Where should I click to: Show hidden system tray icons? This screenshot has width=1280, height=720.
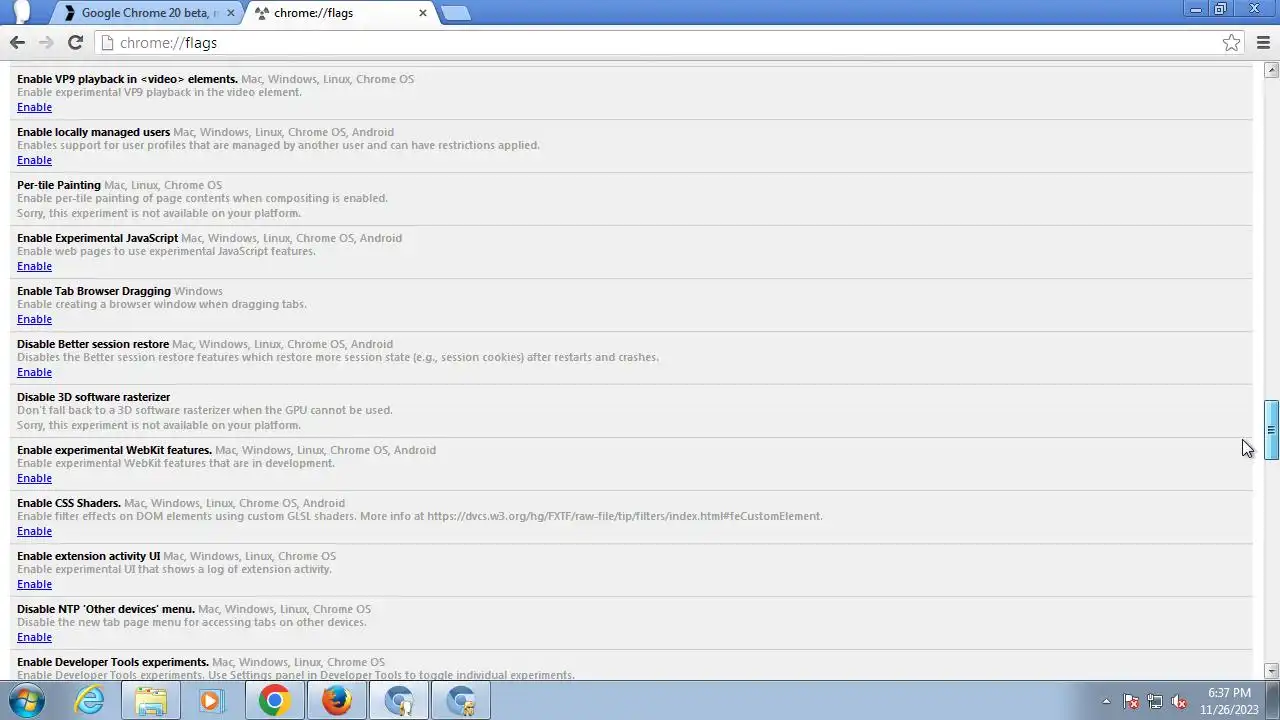[1106, 701]
